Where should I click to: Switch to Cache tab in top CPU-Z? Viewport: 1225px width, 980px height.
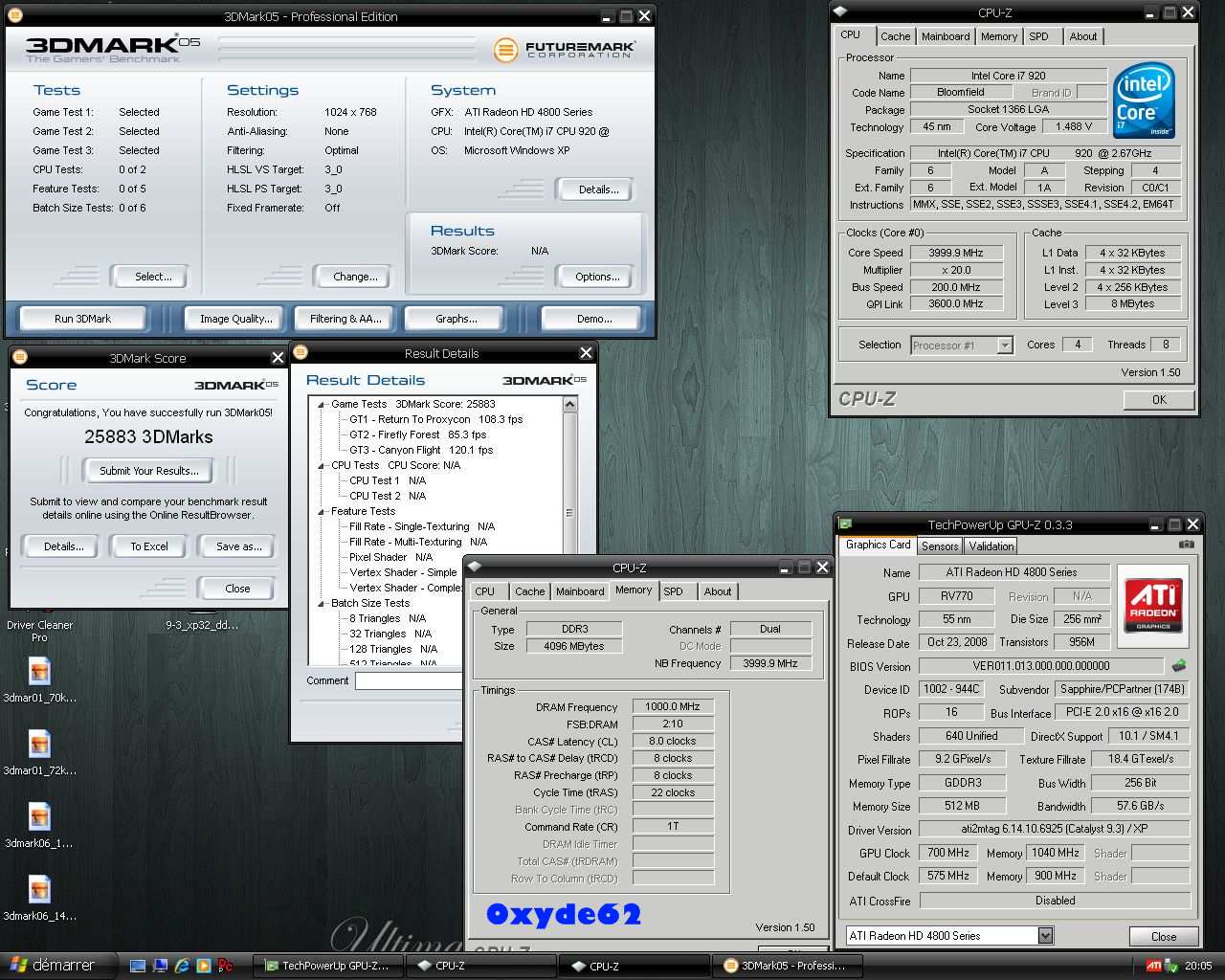(x=895, y=36)
